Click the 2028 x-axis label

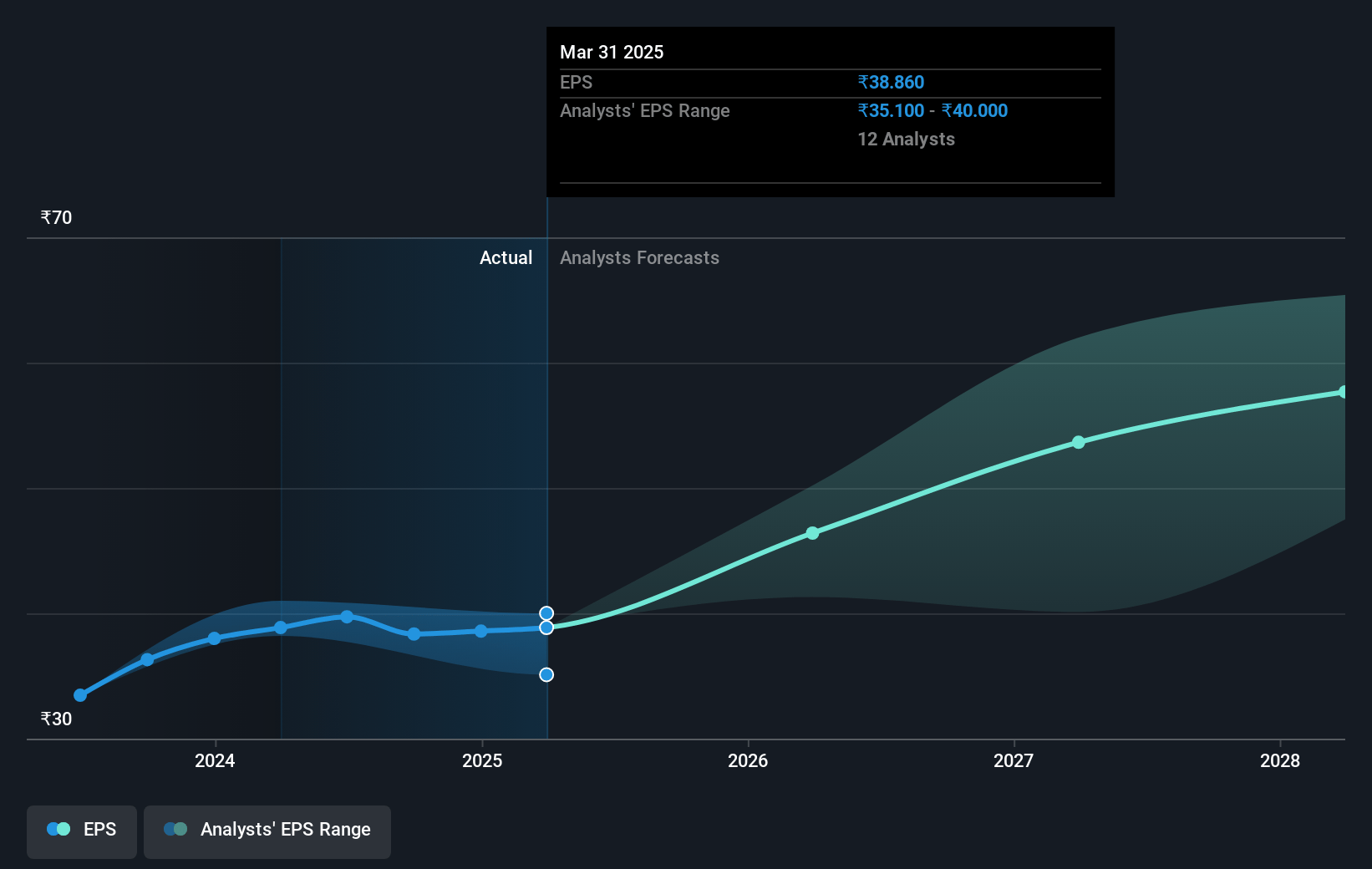click(1280, 760)
